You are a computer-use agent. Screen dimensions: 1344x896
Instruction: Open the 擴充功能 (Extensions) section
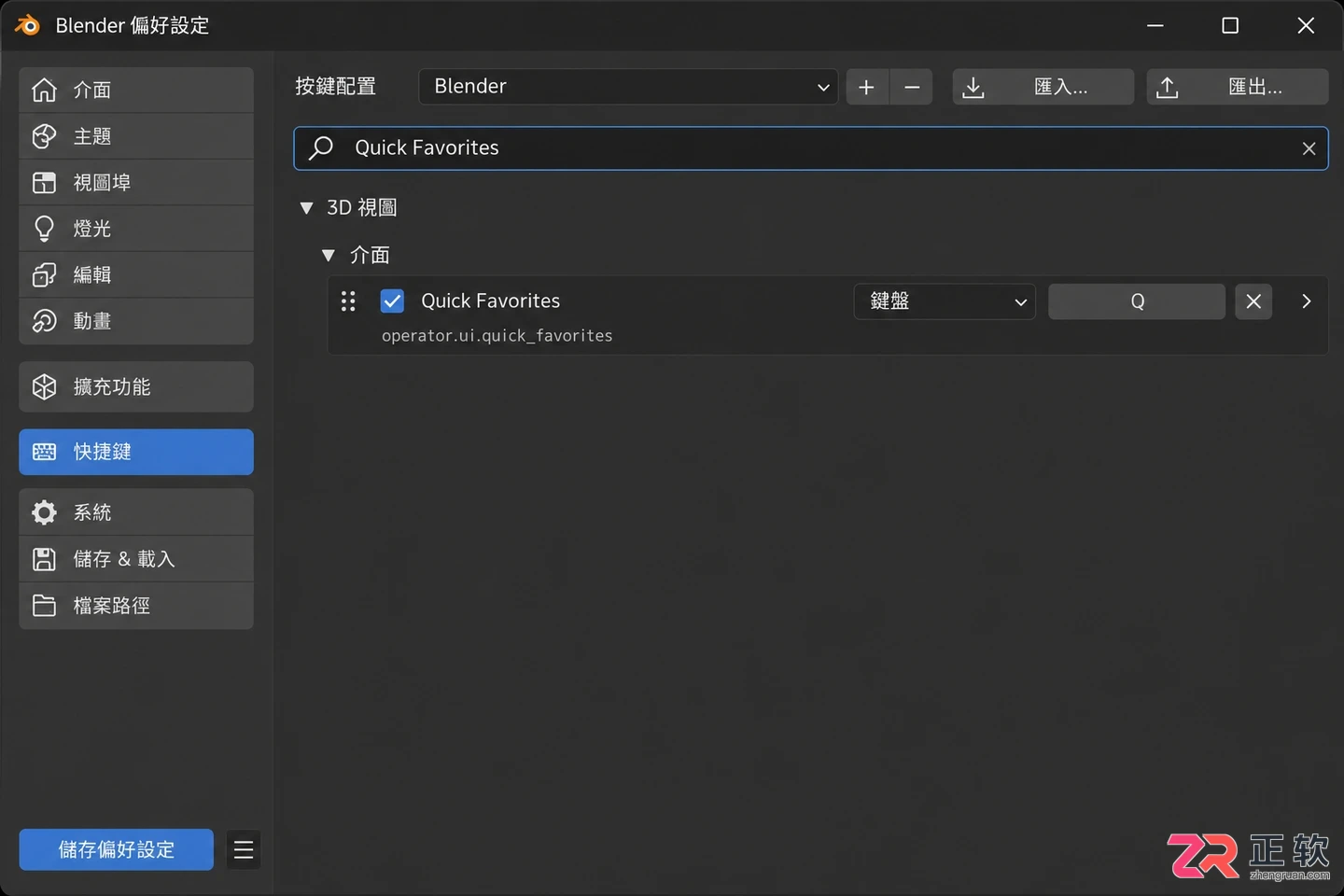(136, 386)
